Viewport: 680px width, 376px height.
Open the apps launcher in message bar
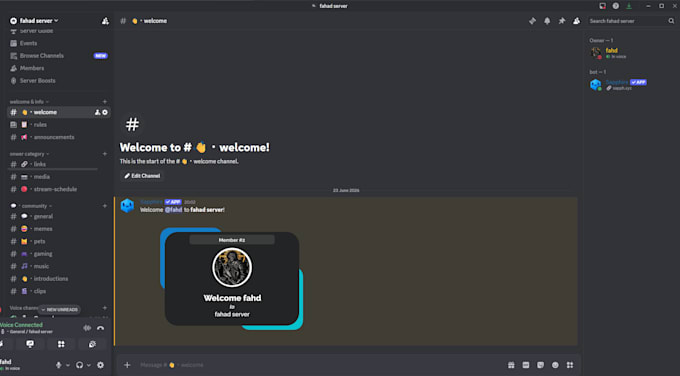(570, 365)
